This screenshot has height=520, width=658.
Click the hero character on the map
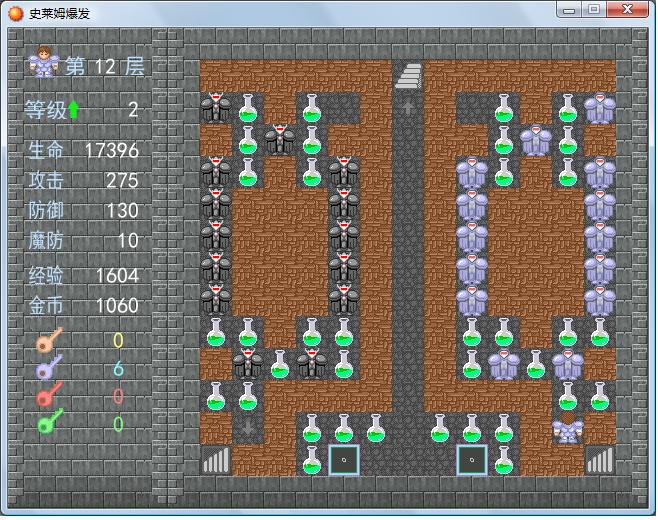click(x=568, y=429)
